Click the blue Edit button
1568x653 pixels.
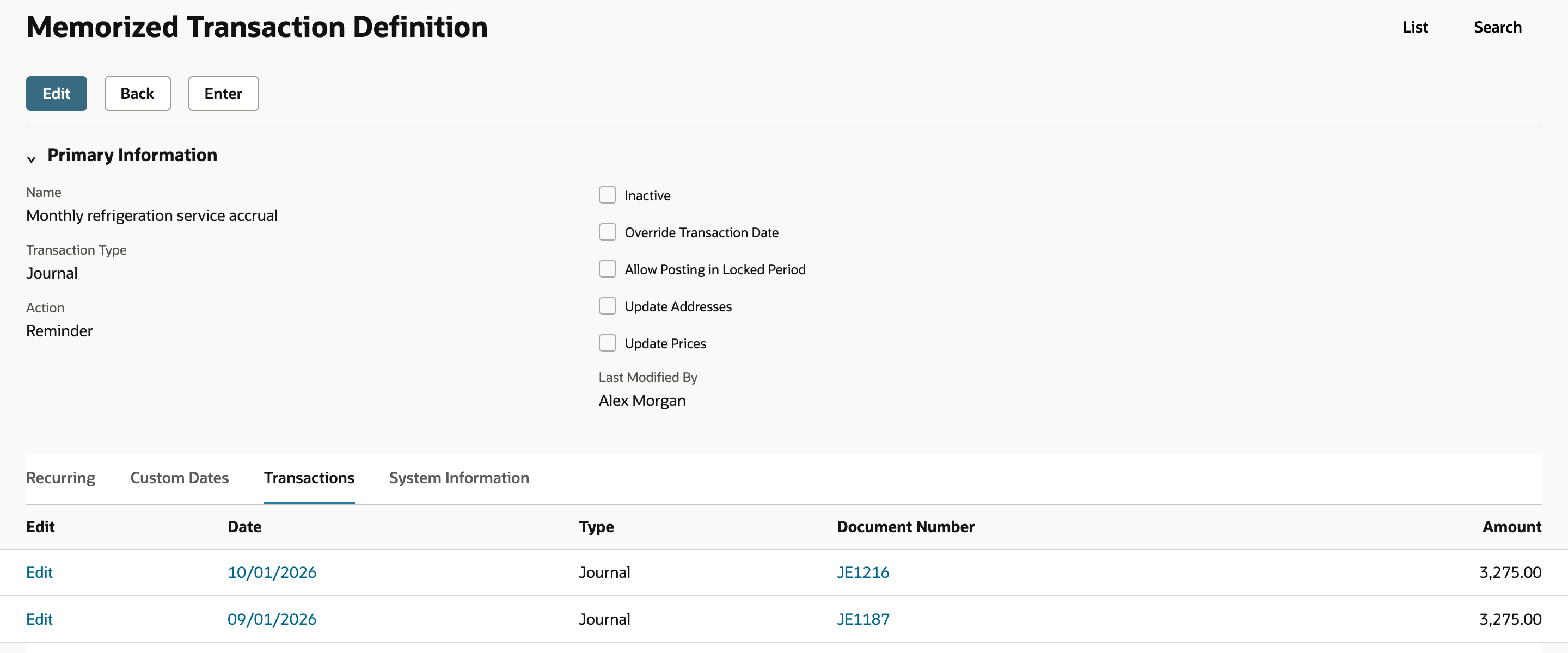coord(57,94)
